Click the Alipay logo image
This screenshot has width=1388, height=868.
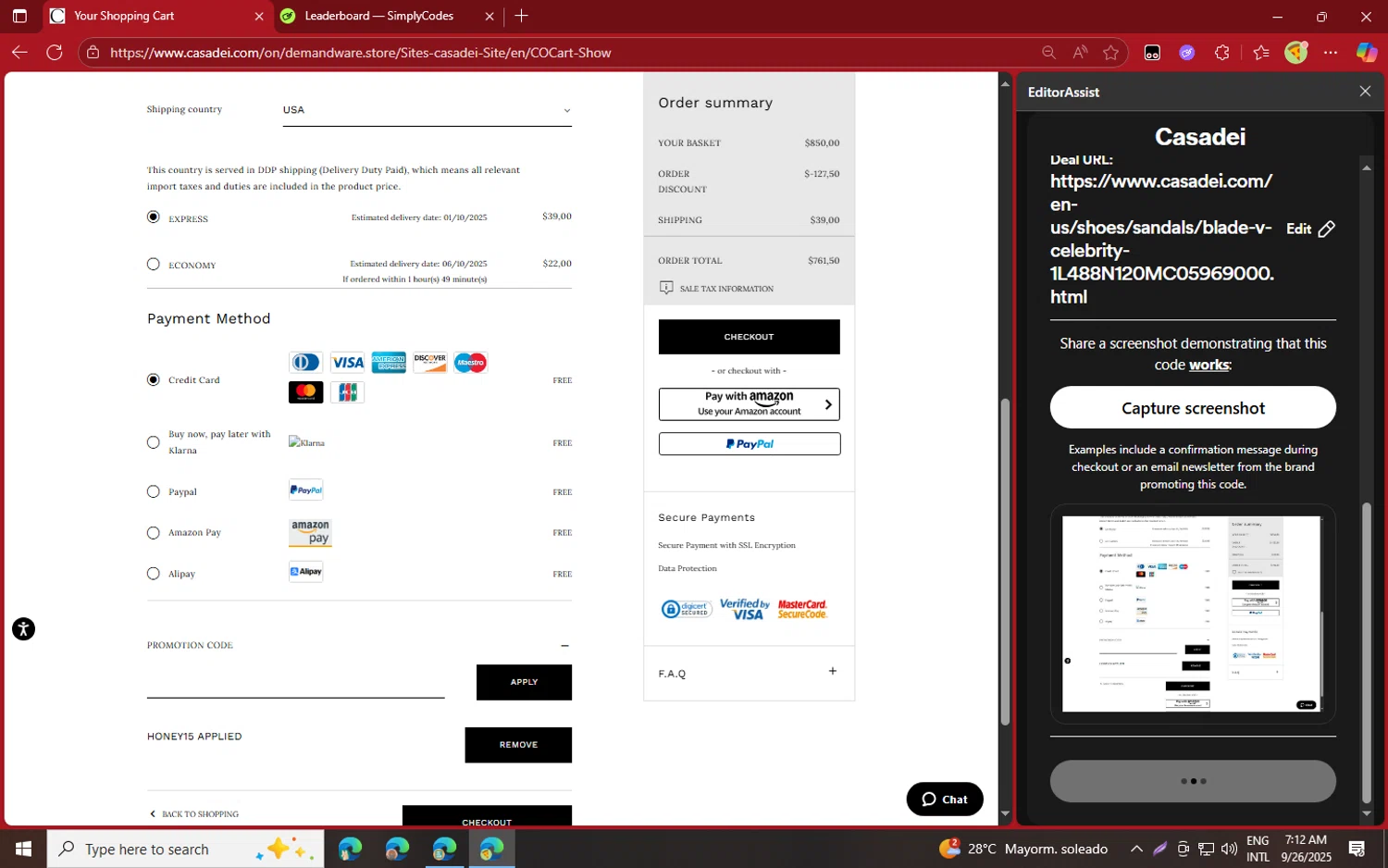[306, 572]
